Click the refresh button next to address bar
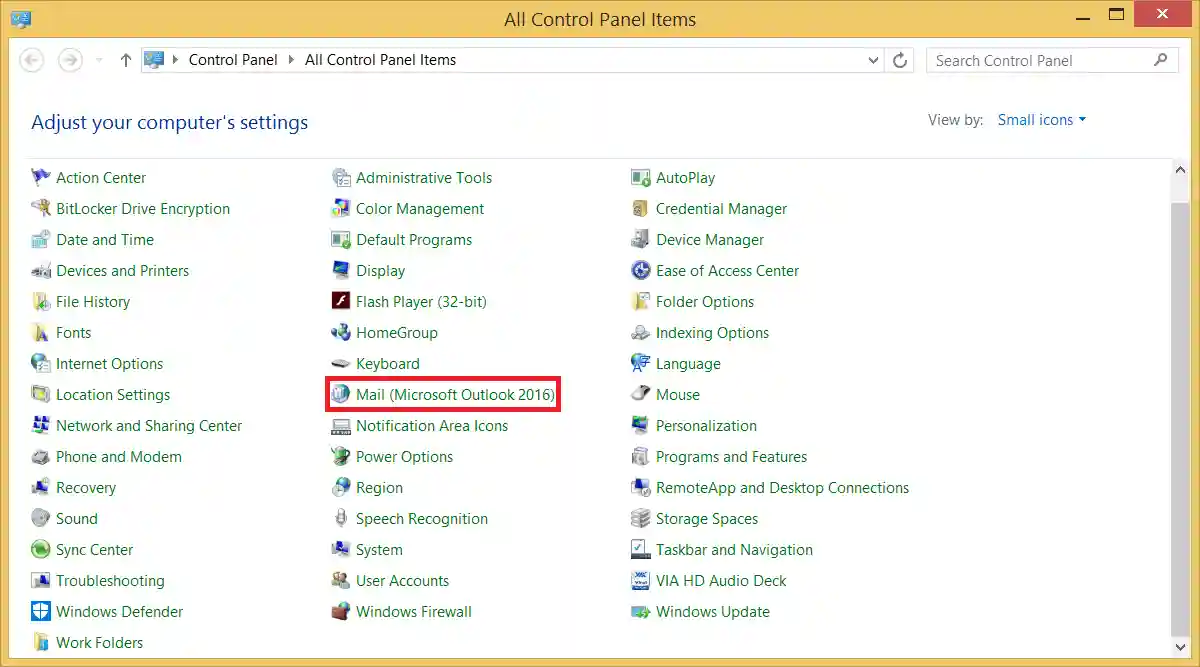 coord(900,60)
